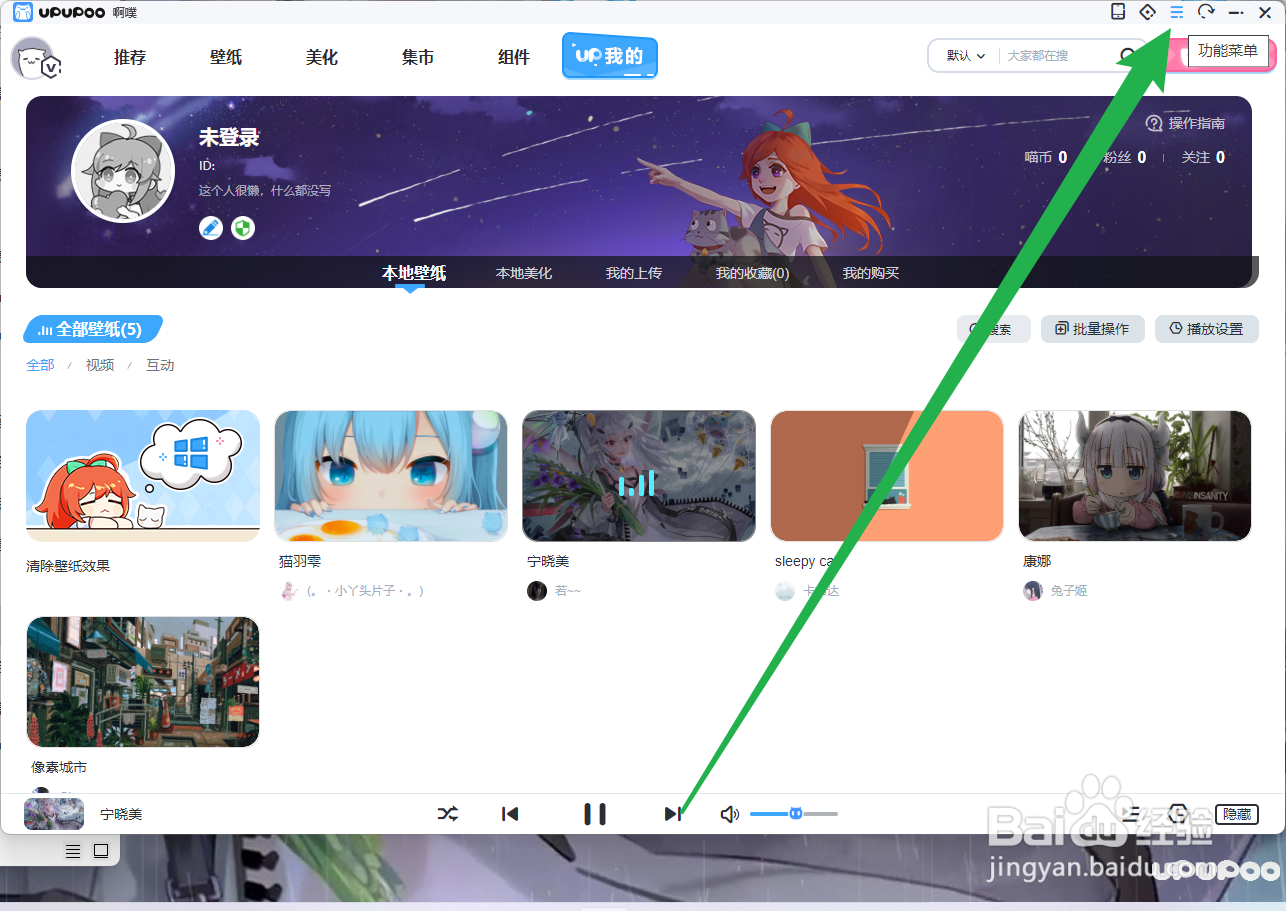This screenshot has width=1286, height=911.
Task: Click the 批量操作 button
Action: tap(1092, 329)
